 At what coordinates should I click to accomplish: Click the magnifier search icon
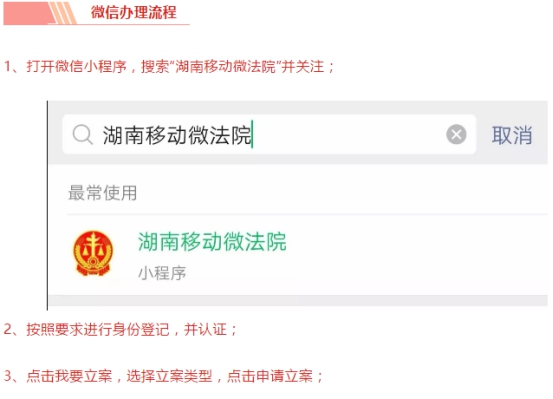coord(83,135)
